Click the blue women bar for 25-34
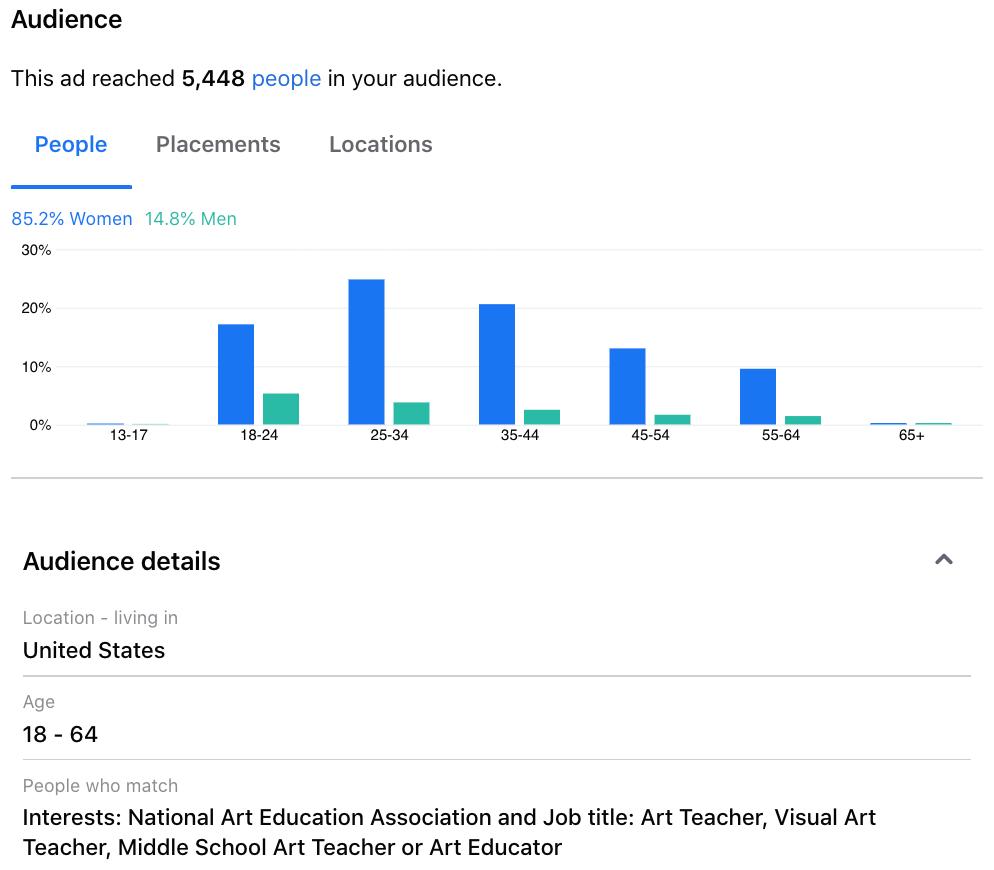 [x=366, y=352]
